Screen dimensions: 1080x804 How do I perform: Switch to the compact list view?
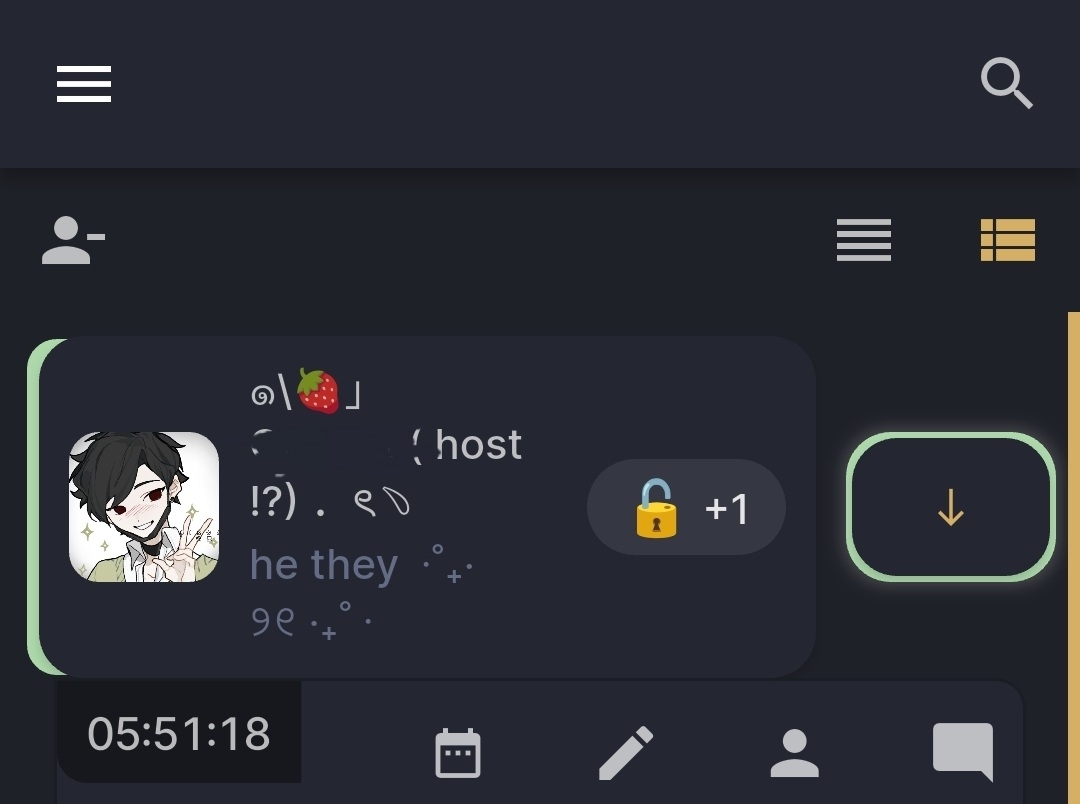(864, 240)
